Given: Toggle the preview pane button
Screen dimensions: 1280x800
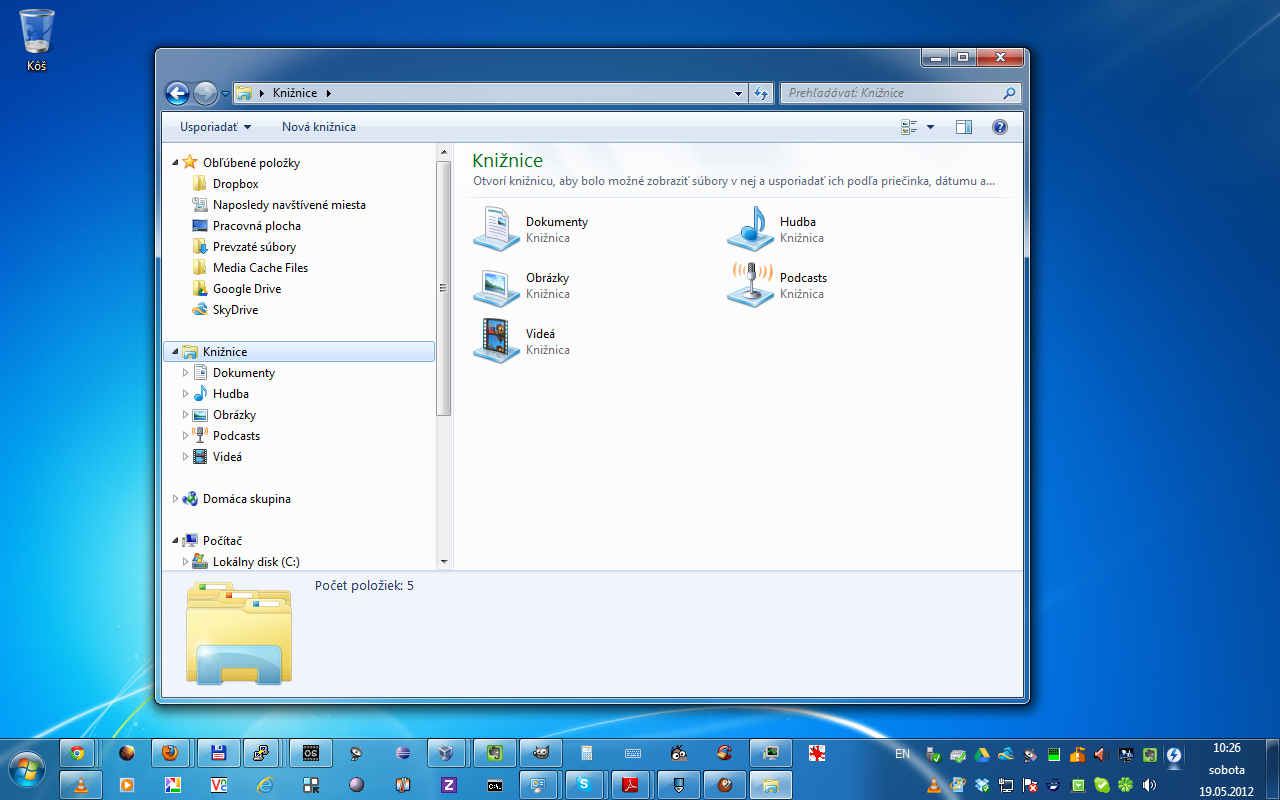Looking at the screenshot, I should (x=964, y=127).
